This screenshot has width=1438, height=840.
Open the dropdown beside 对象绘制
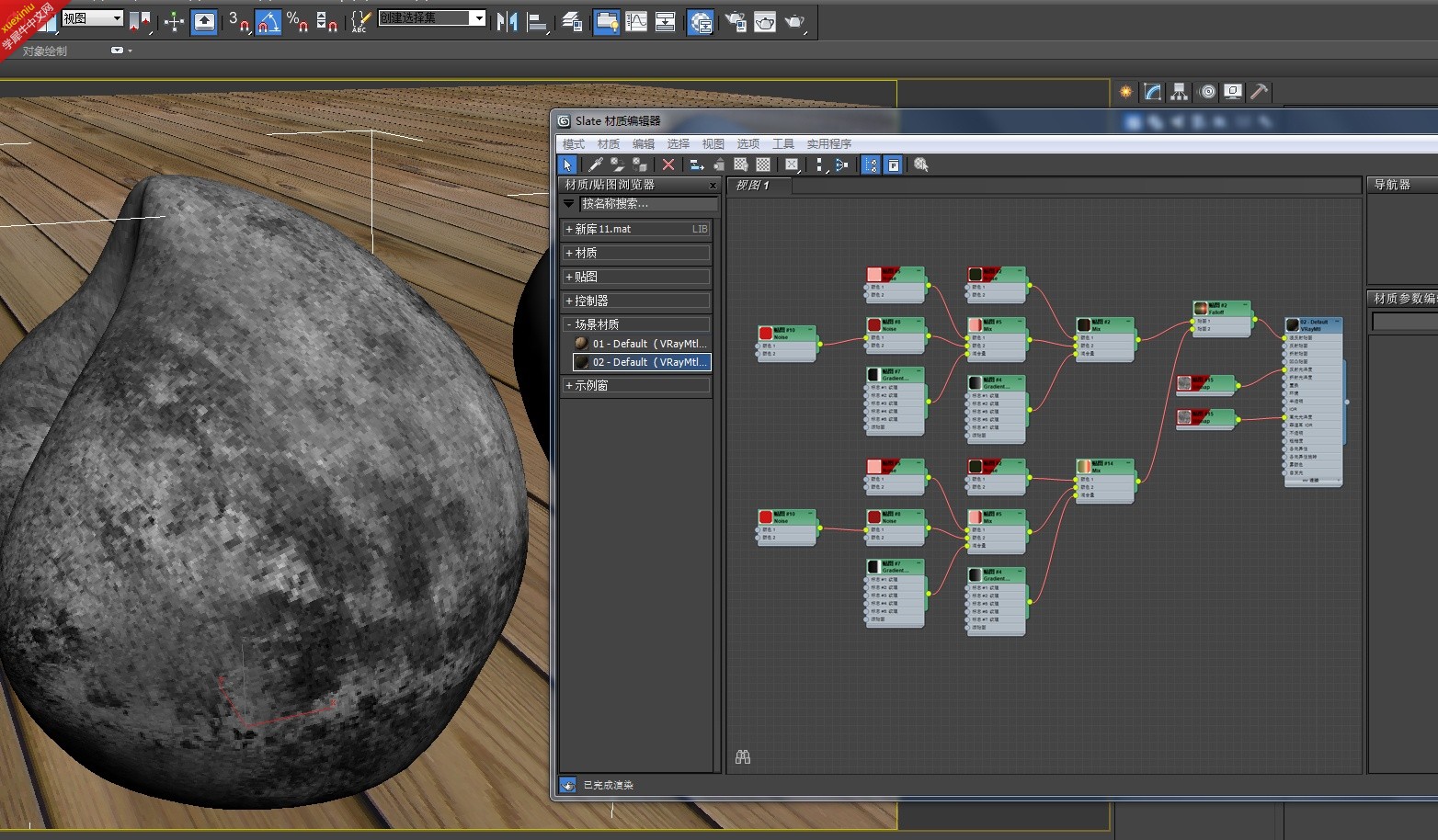point(118,51)
